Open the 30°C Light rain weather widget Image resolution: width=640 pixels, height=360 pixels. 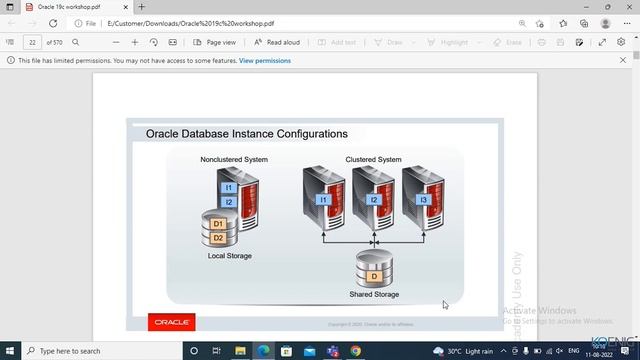(463, 351)
